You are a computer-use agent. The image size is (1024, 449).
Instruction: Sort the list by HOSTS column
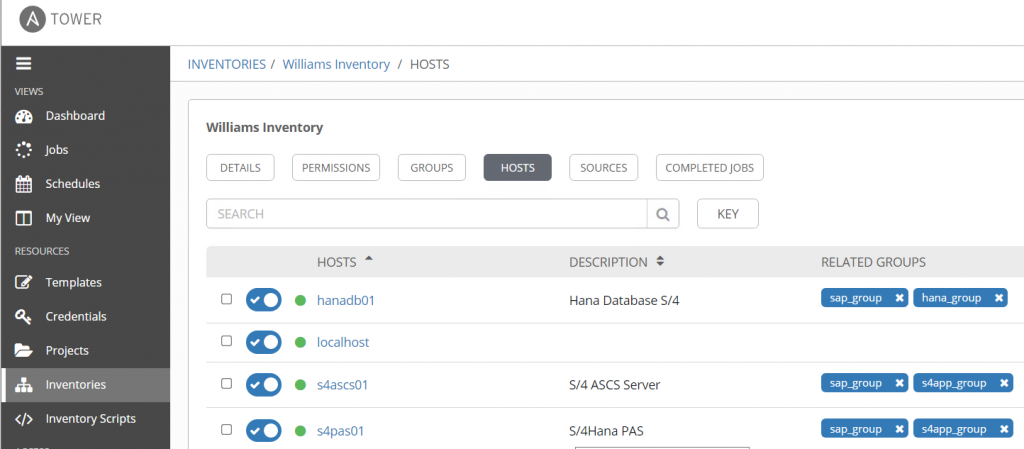tap(345, 262)
